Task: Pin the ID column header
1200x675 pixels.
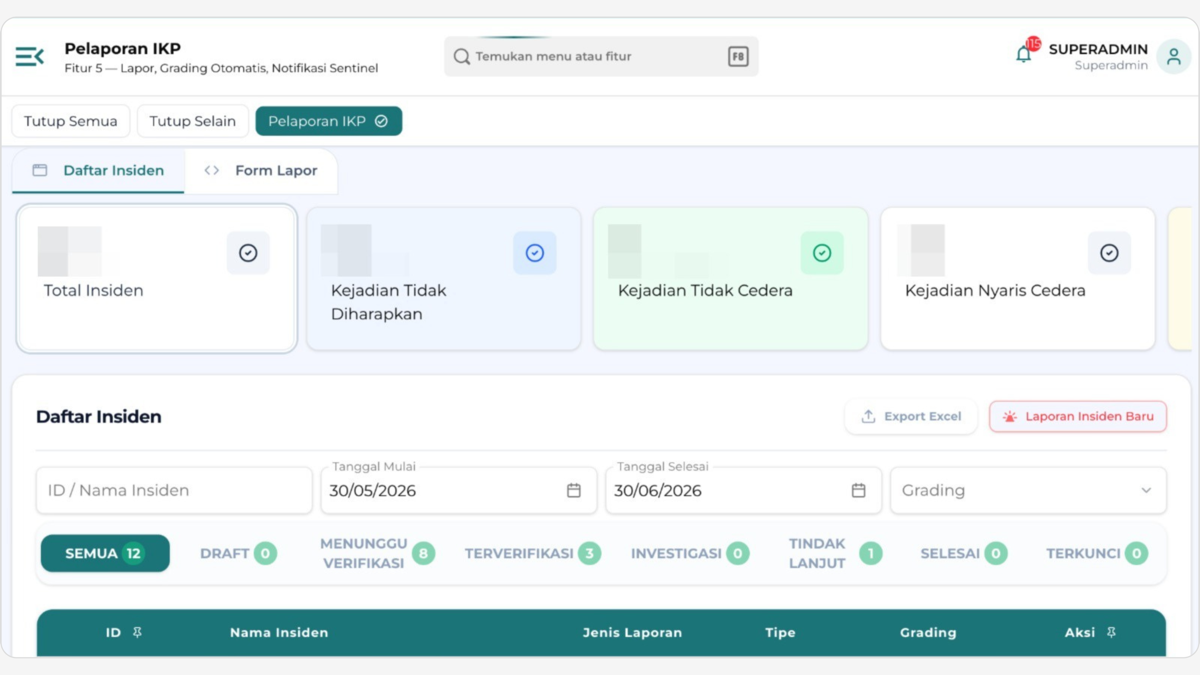Action: [138, 633]
